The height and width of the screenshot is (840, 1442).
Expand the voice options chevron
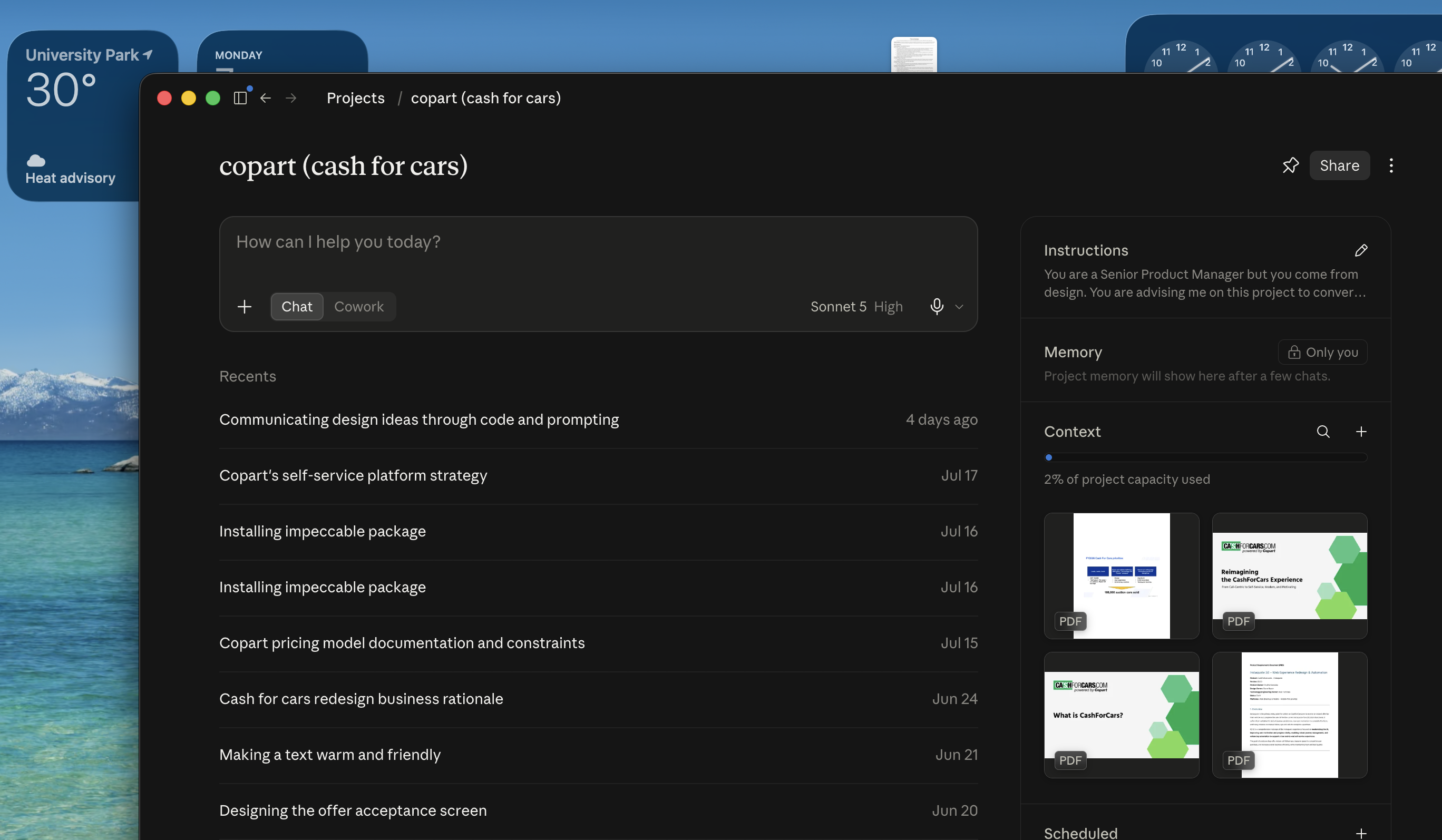(x=960, y=307)
